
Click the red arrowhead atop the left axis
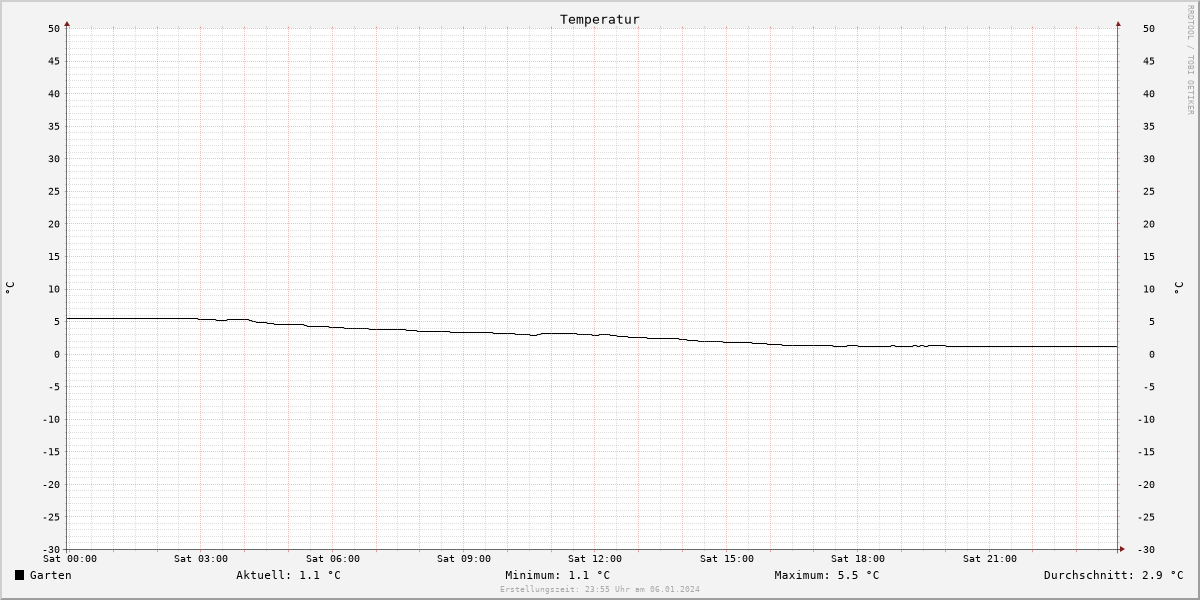click(67, 23)
